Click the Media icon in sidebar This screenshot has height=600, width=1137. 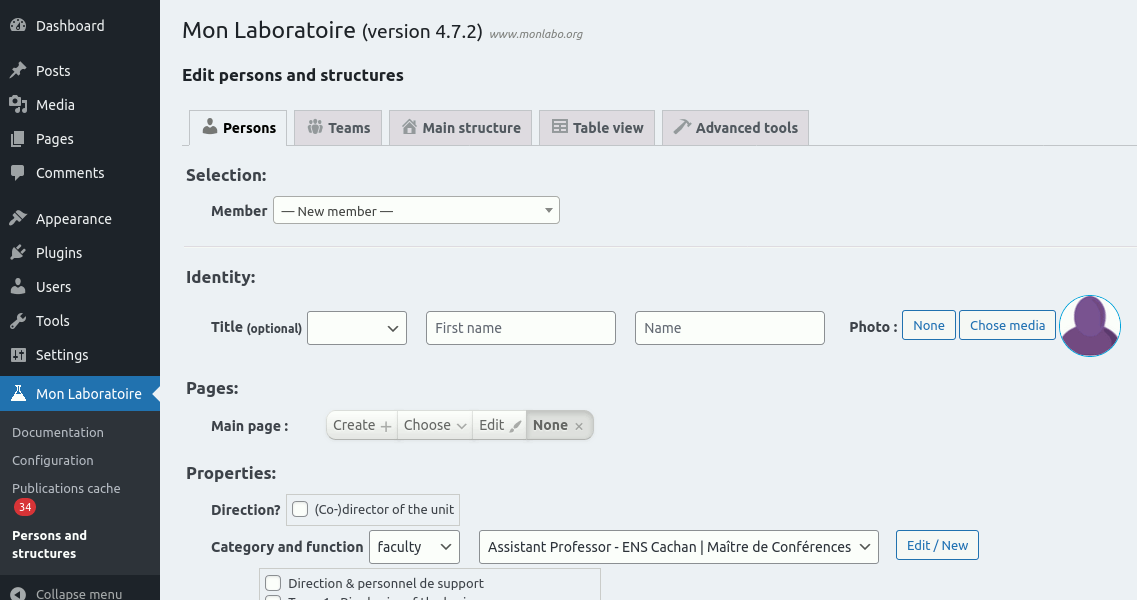[x=18, y=104]
